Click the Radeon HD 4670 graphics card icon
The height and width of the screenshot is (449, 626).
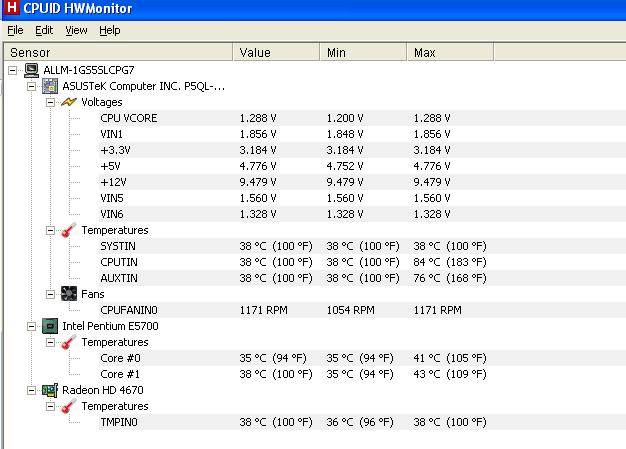point(50,390)
